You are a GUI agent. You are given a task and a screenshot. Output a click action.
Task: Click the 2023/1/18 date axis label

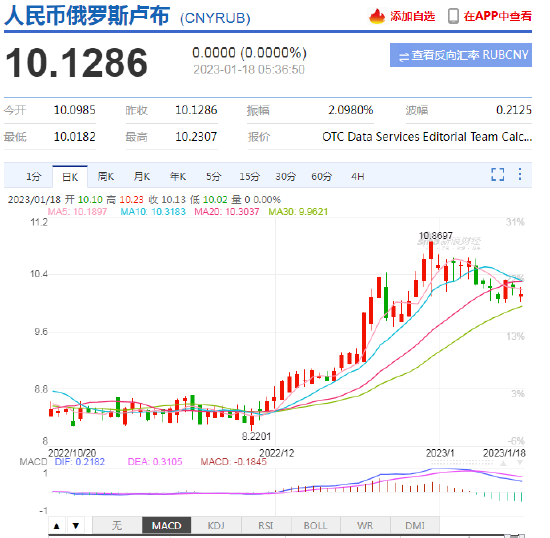click(504, 453)
